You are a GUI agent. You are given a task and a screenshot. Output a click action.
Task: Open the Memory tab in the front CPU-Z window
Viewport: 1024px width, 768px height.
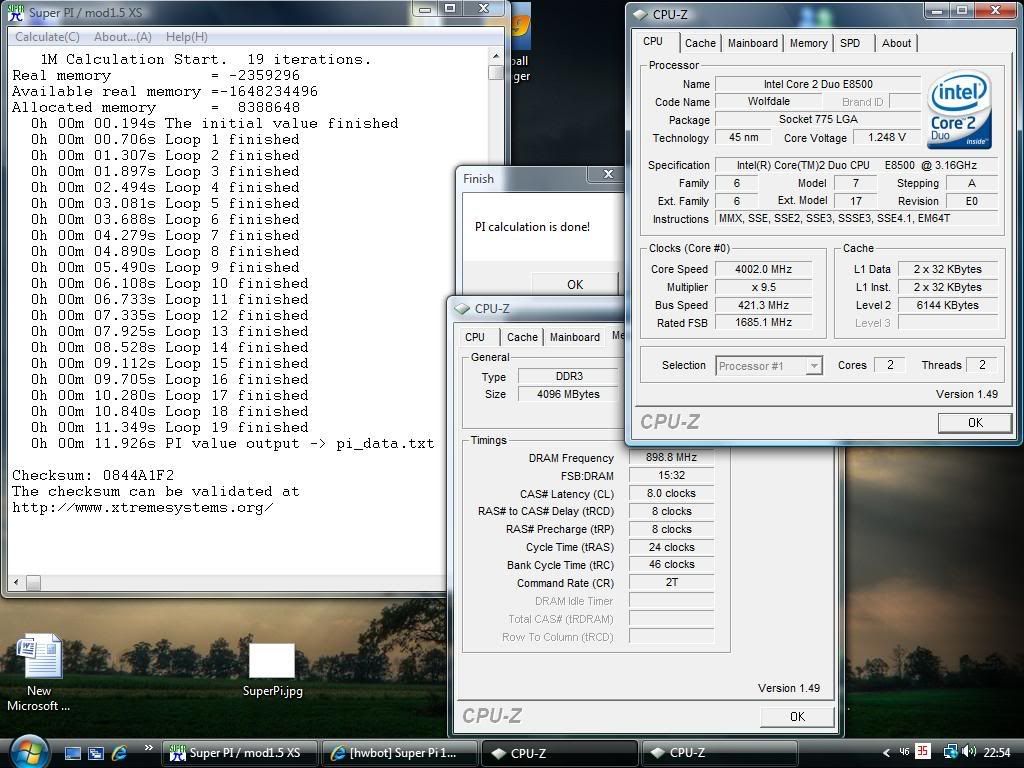click(x=808, y=43)
